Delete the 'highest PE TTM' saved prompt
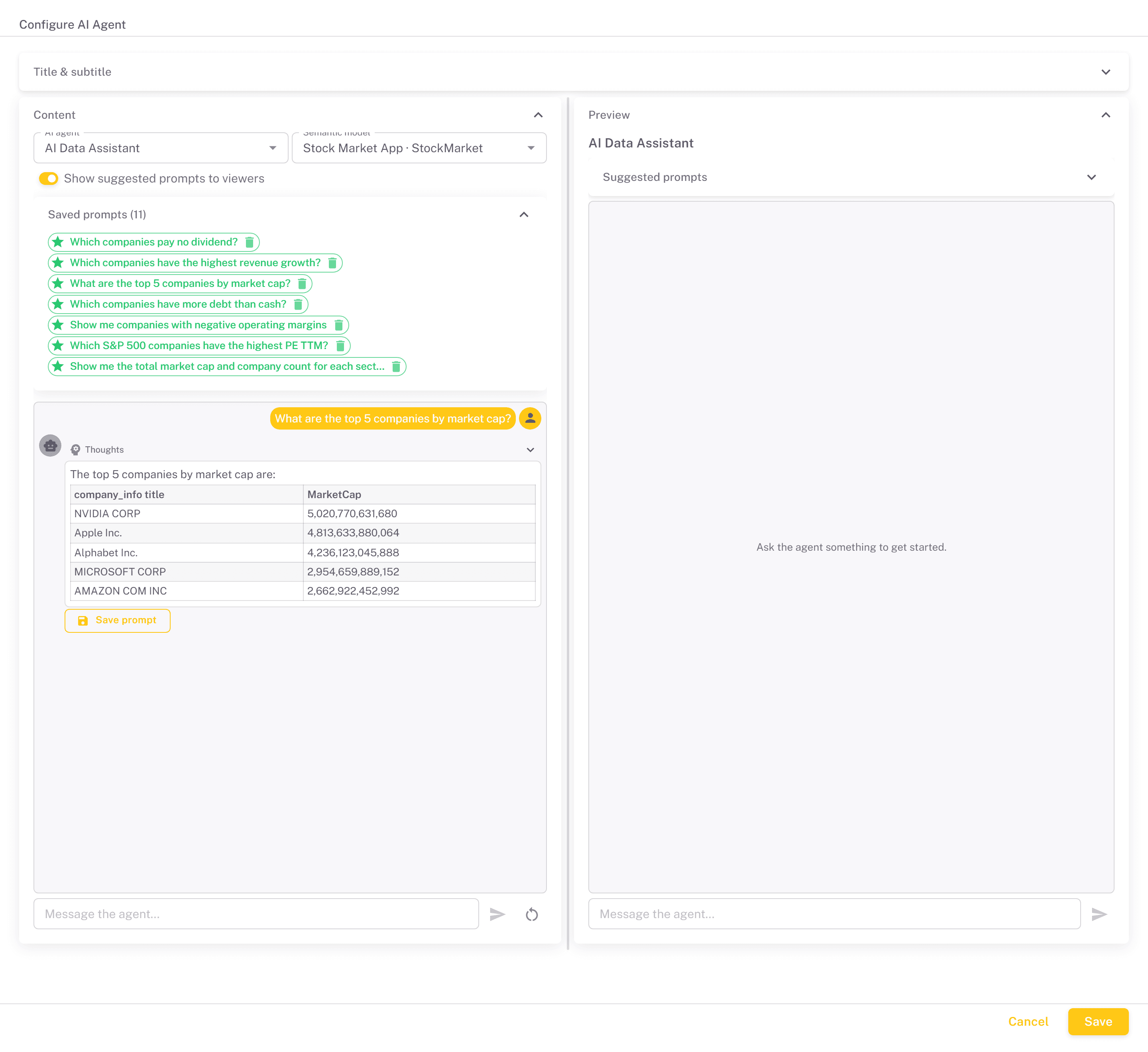Screen dimensions: 1148x1052 (x=340, y=345)
